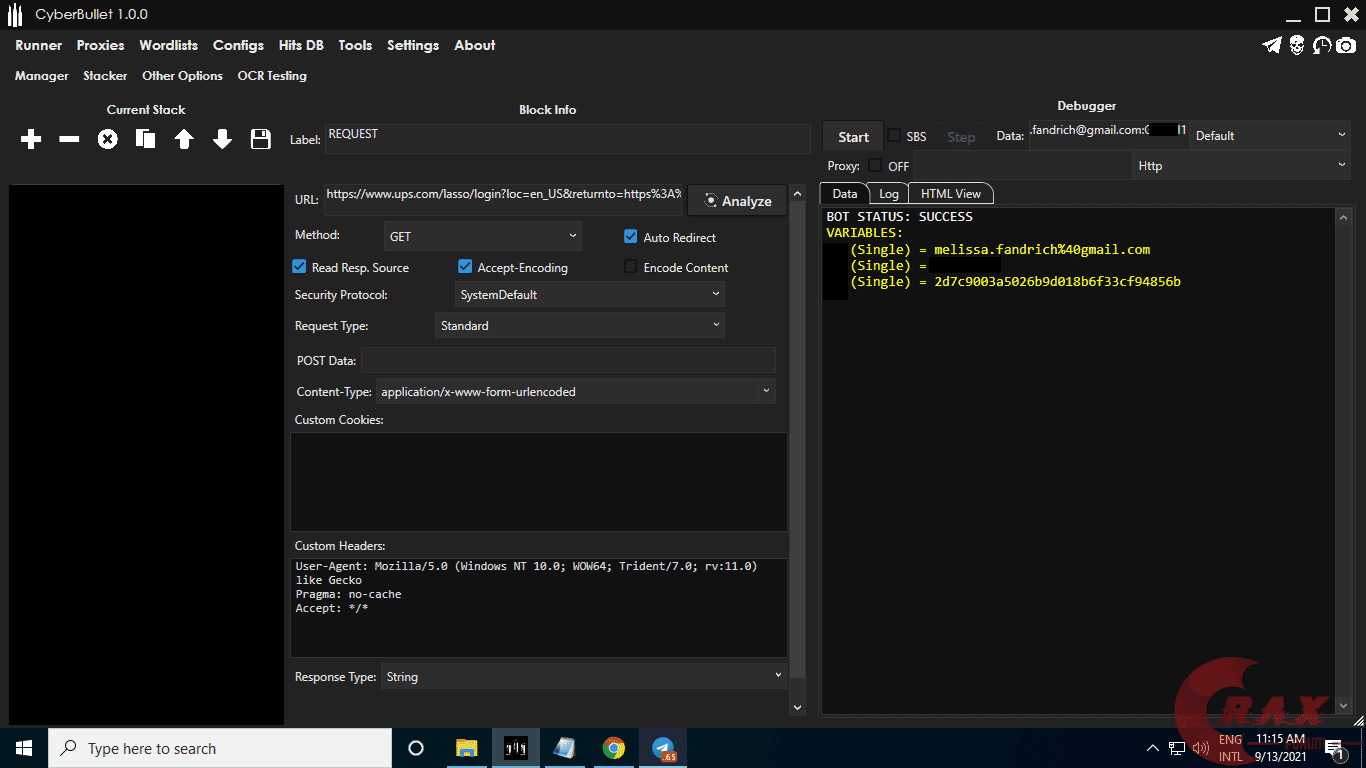Screen dimensions: 1366x768
Task: Remove the selected block with minus icon
Action: pyautogui.click(x=69, y=139)
